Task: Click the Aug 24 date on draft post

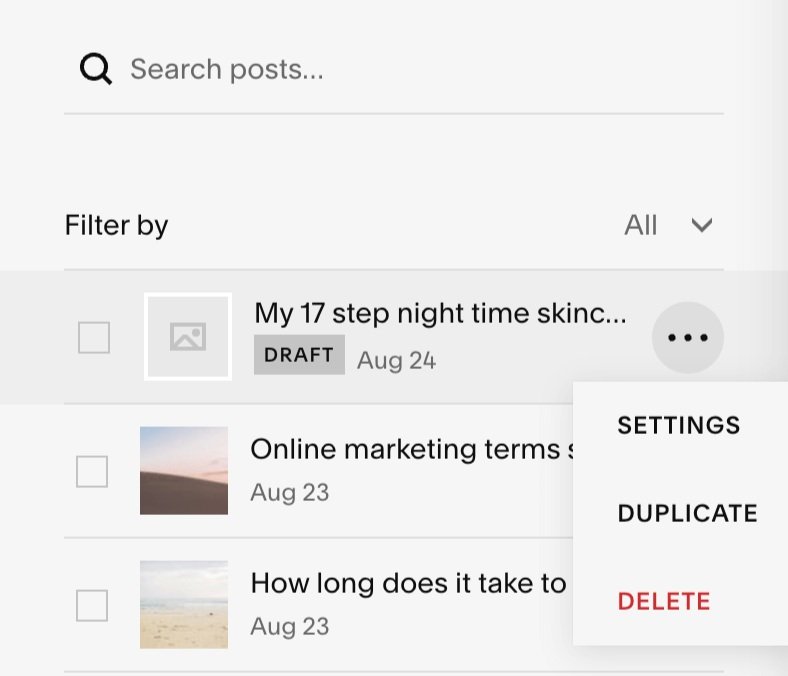Action: point(397,360)
